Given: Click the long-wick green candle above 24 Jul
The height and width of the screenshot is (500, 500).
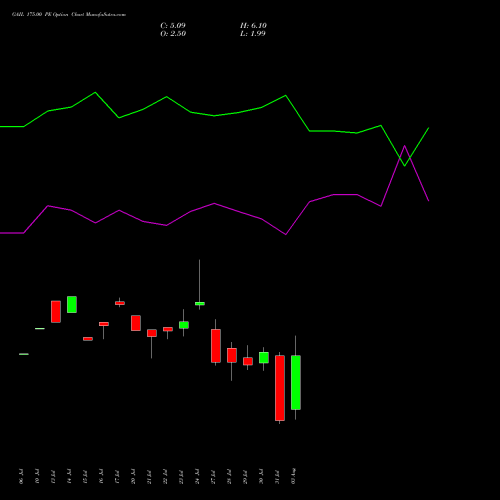Looking at the screenshot, I should 200,303.
